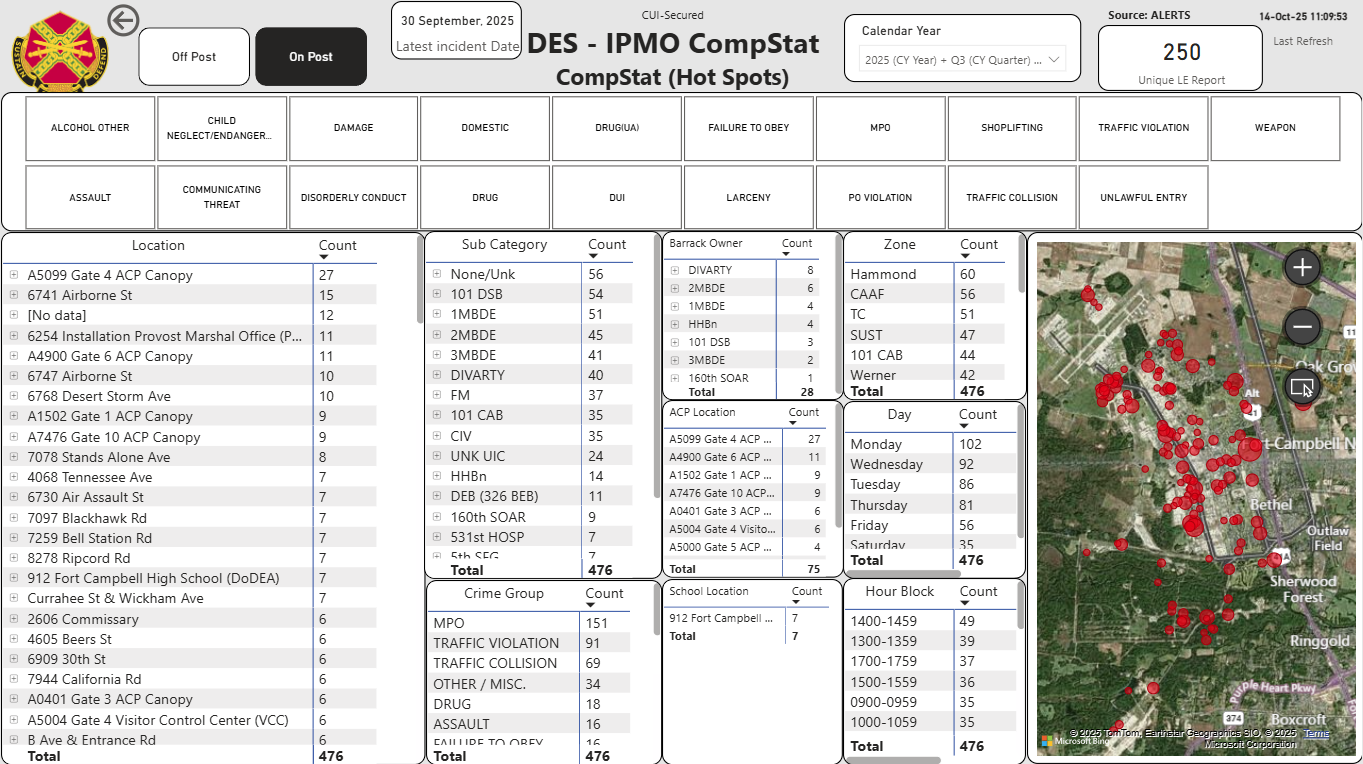
Task: Expand A5099 Gate 4 ACP Canopy row
Action: (x=14, y=275)
